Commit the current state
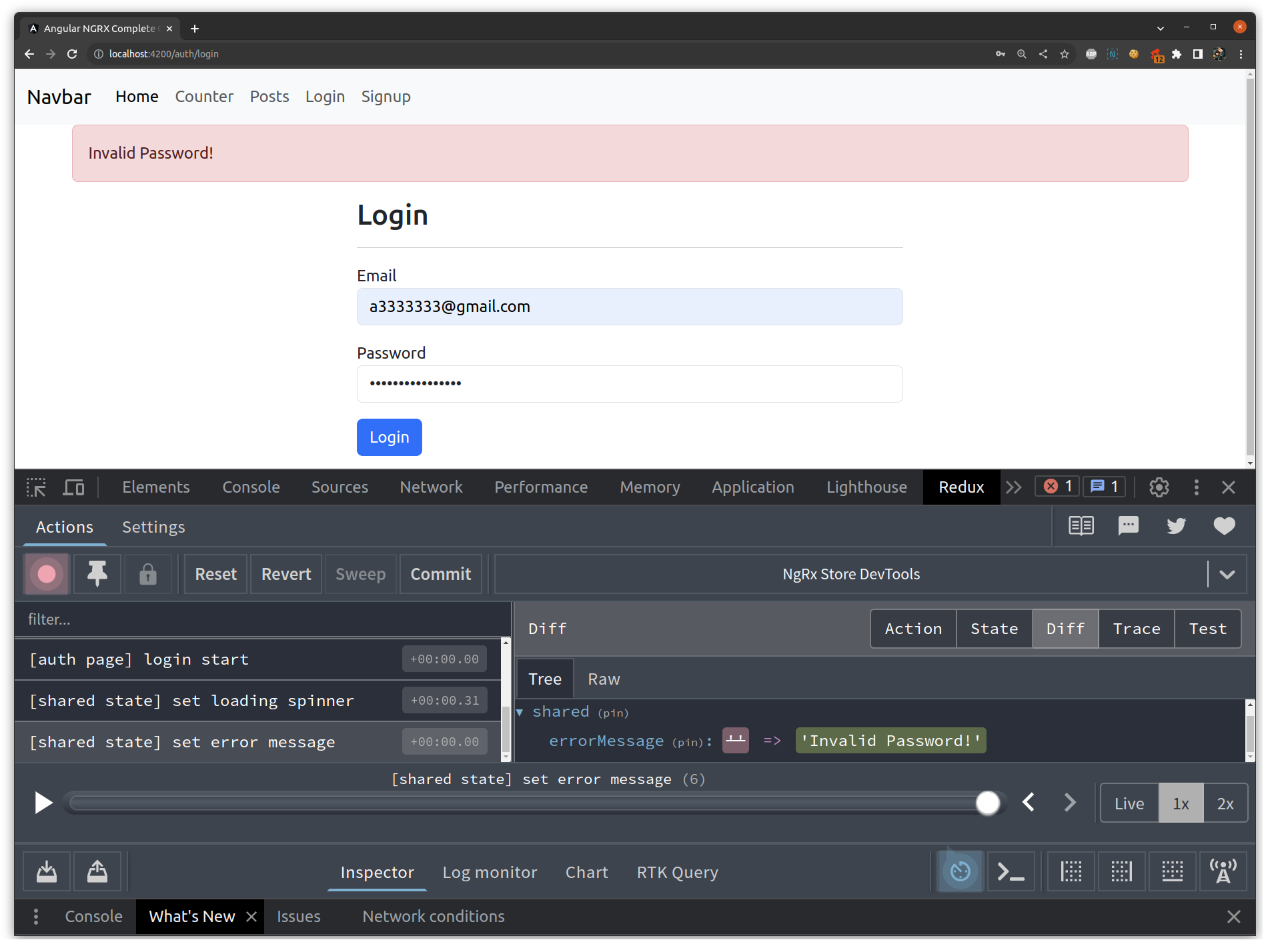Image resolution: width=1270 pixels, height=952 pixels. (x=440, y=573)
